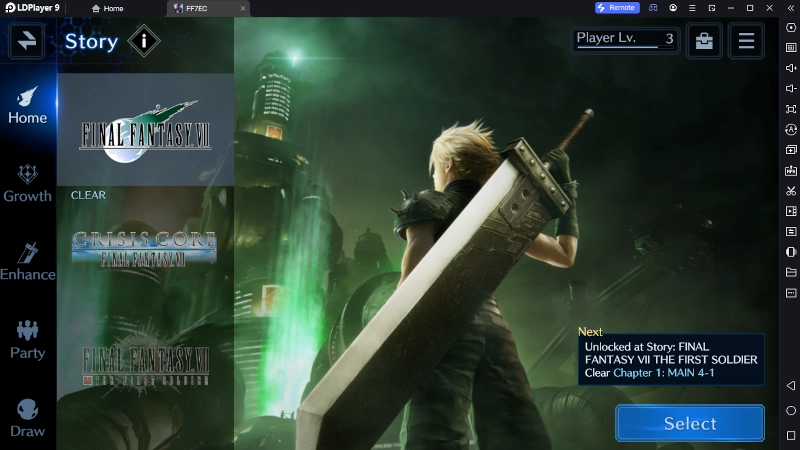800x450 pixels.
Task: Increase volume with speaker plus icon
Action: [791, 68]
